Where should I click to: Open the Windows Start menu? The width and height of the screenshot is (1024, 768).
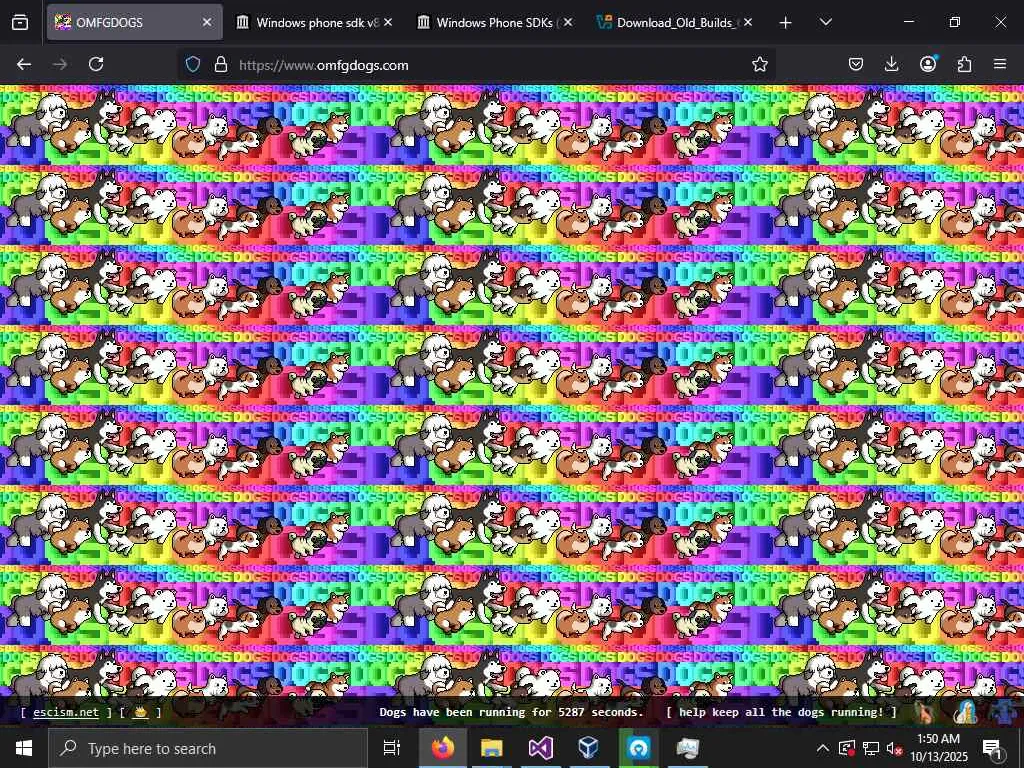[24, 748]
